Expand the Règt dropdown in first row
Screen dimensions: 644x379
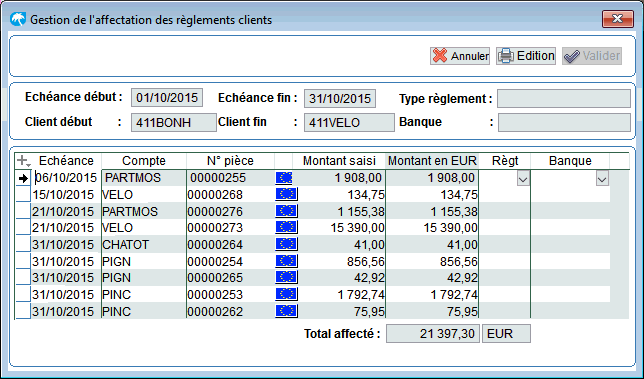click(x=523, y=179)
